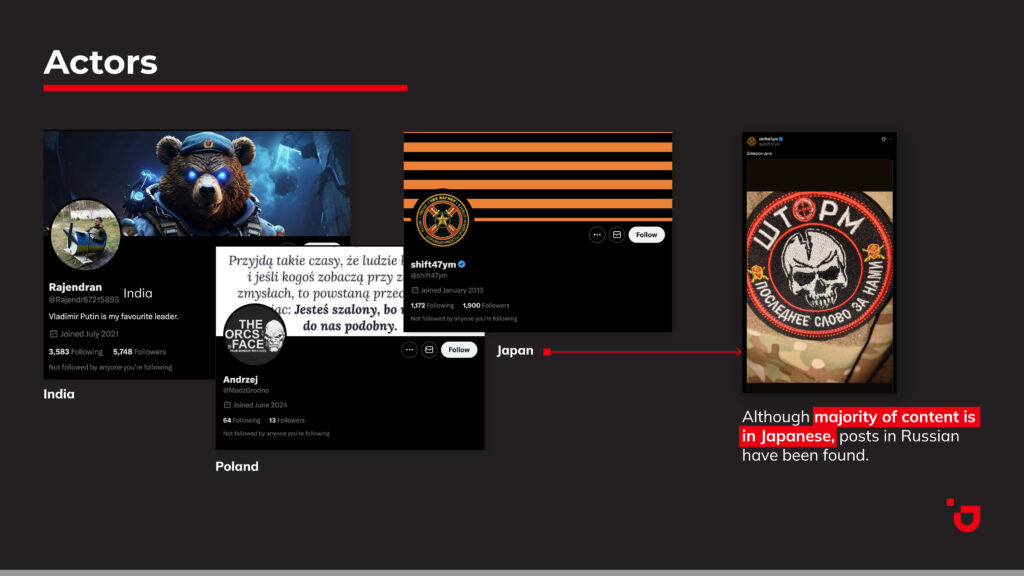Click the more options icon on Andrzej profile
Screen dimensions: 1024x576
pyautogui.click(x=409, y=350)
